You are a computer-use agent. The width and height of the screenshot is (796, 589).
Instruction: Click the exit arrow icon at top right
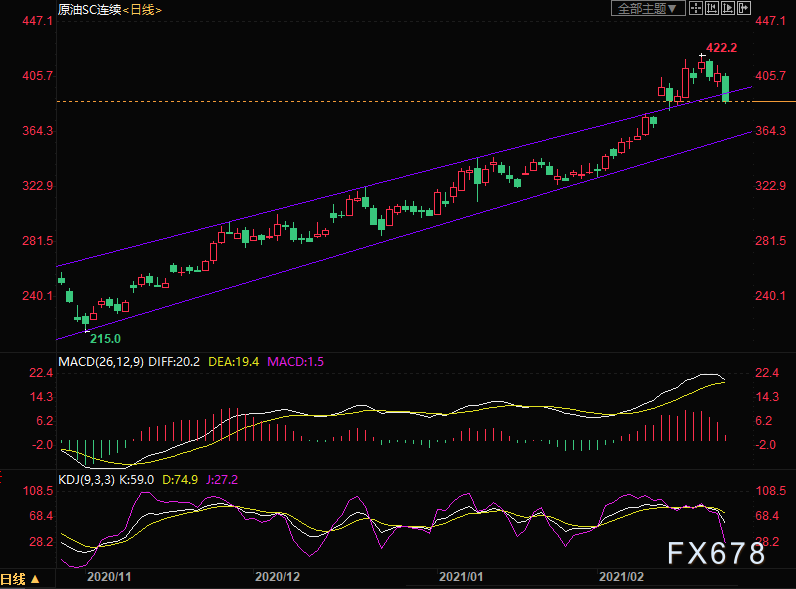743,8
